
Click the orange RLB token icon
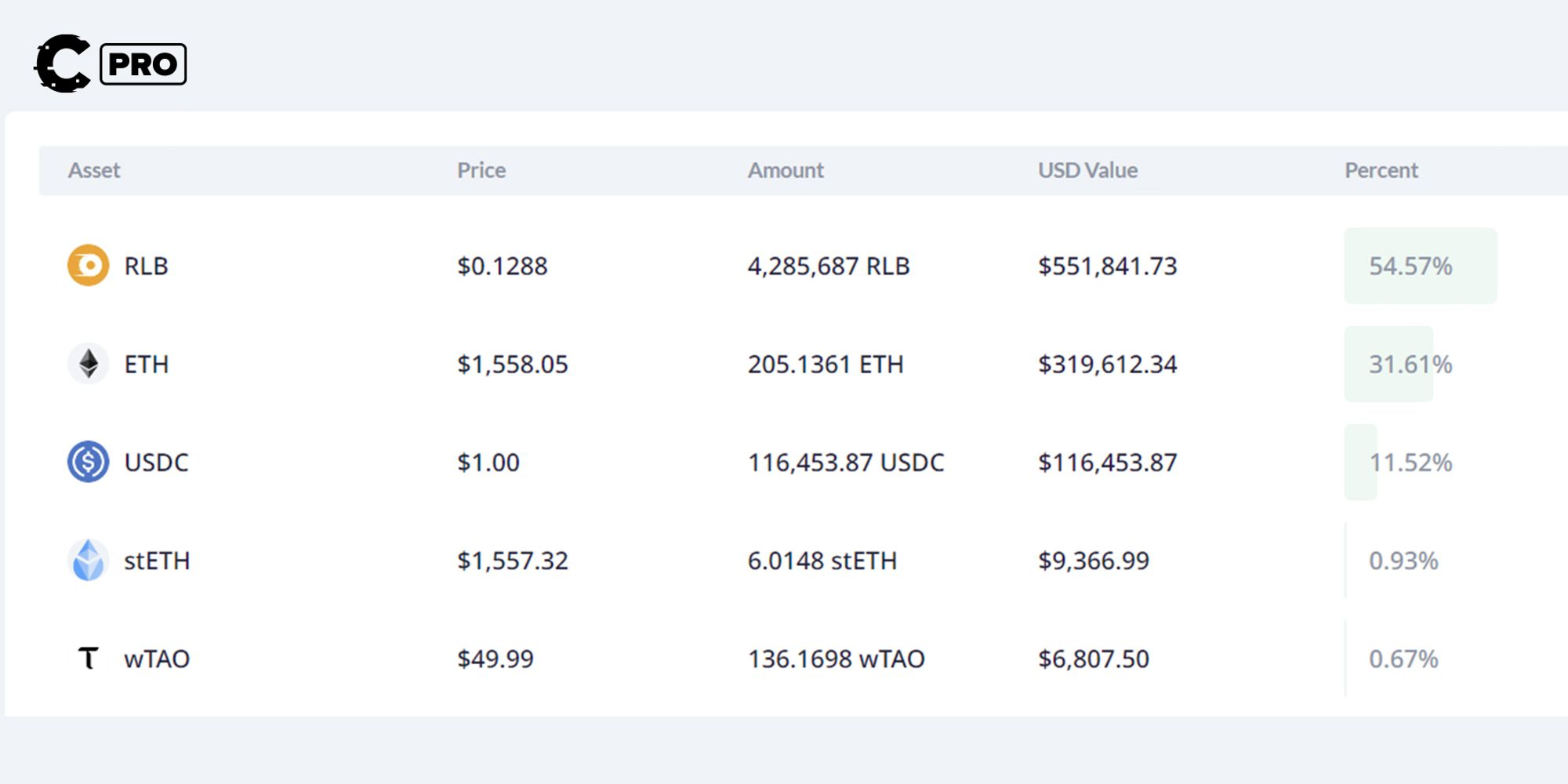[88, 266]
